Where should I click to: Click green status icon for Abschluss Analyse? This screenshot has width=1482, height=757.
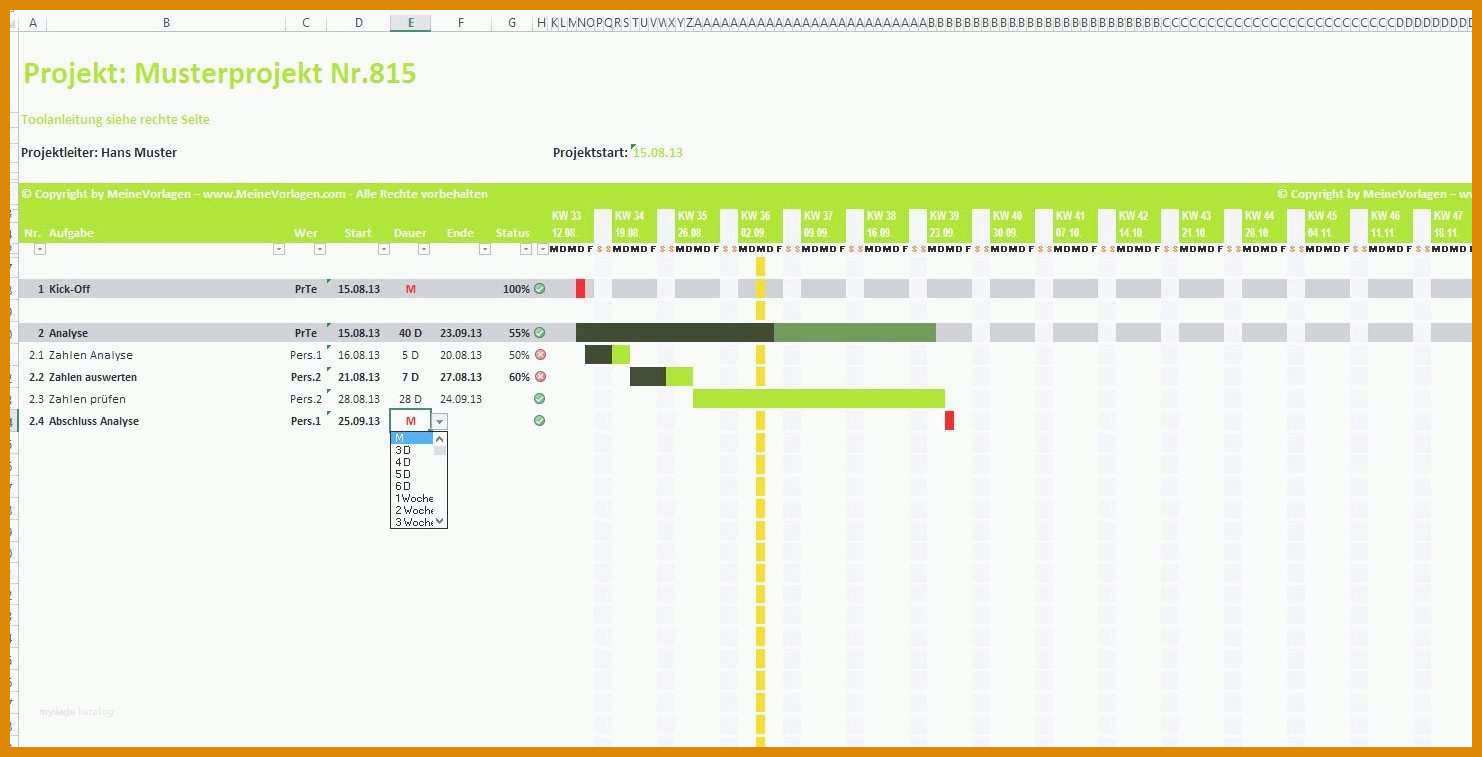(539, 421)
